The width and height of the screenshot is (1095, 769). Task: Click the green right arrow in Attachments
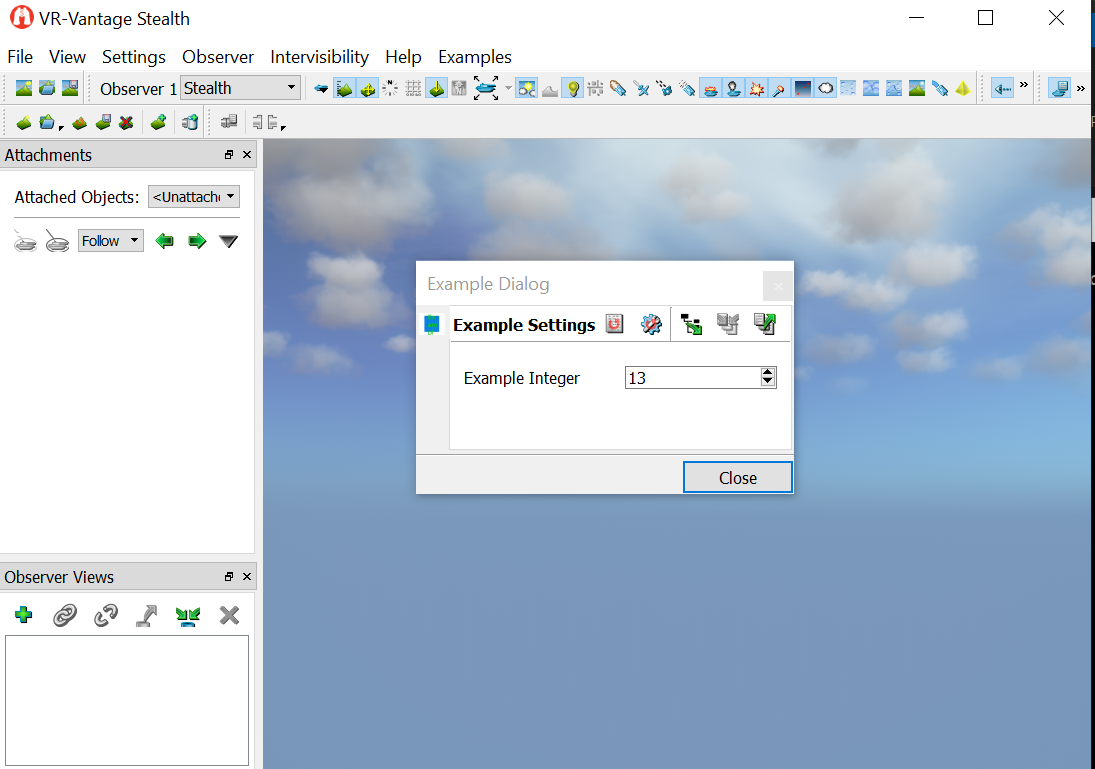coord(198,241)
